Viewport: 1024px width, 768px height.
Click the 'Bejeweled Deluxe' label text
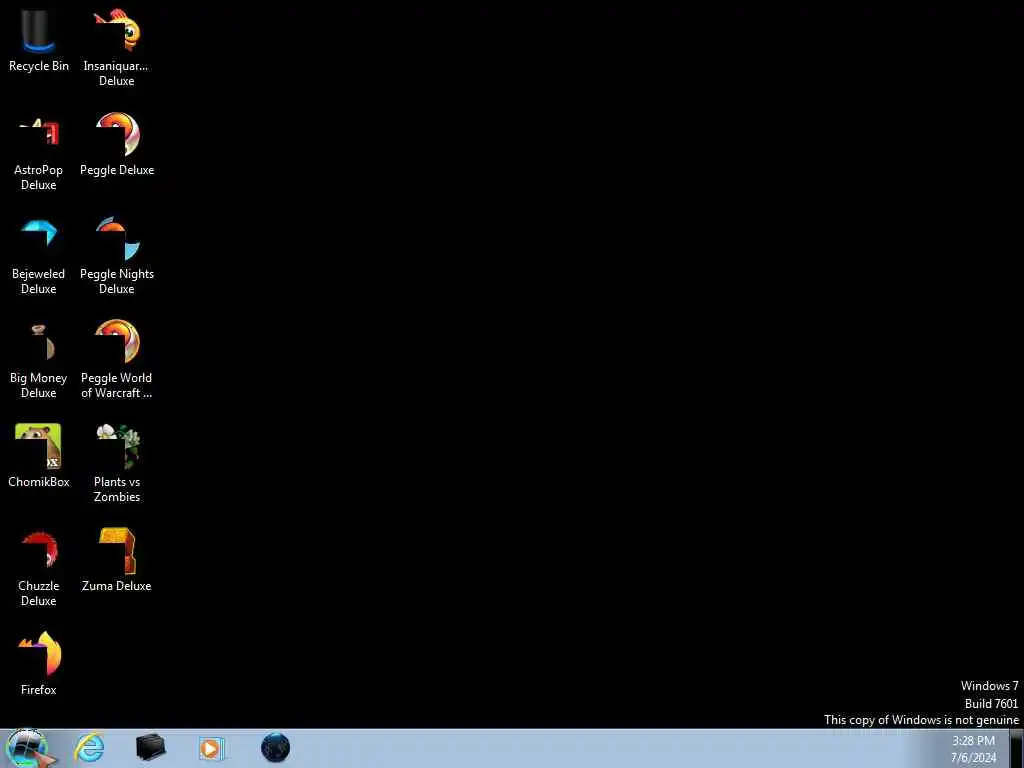coord(39,281)
